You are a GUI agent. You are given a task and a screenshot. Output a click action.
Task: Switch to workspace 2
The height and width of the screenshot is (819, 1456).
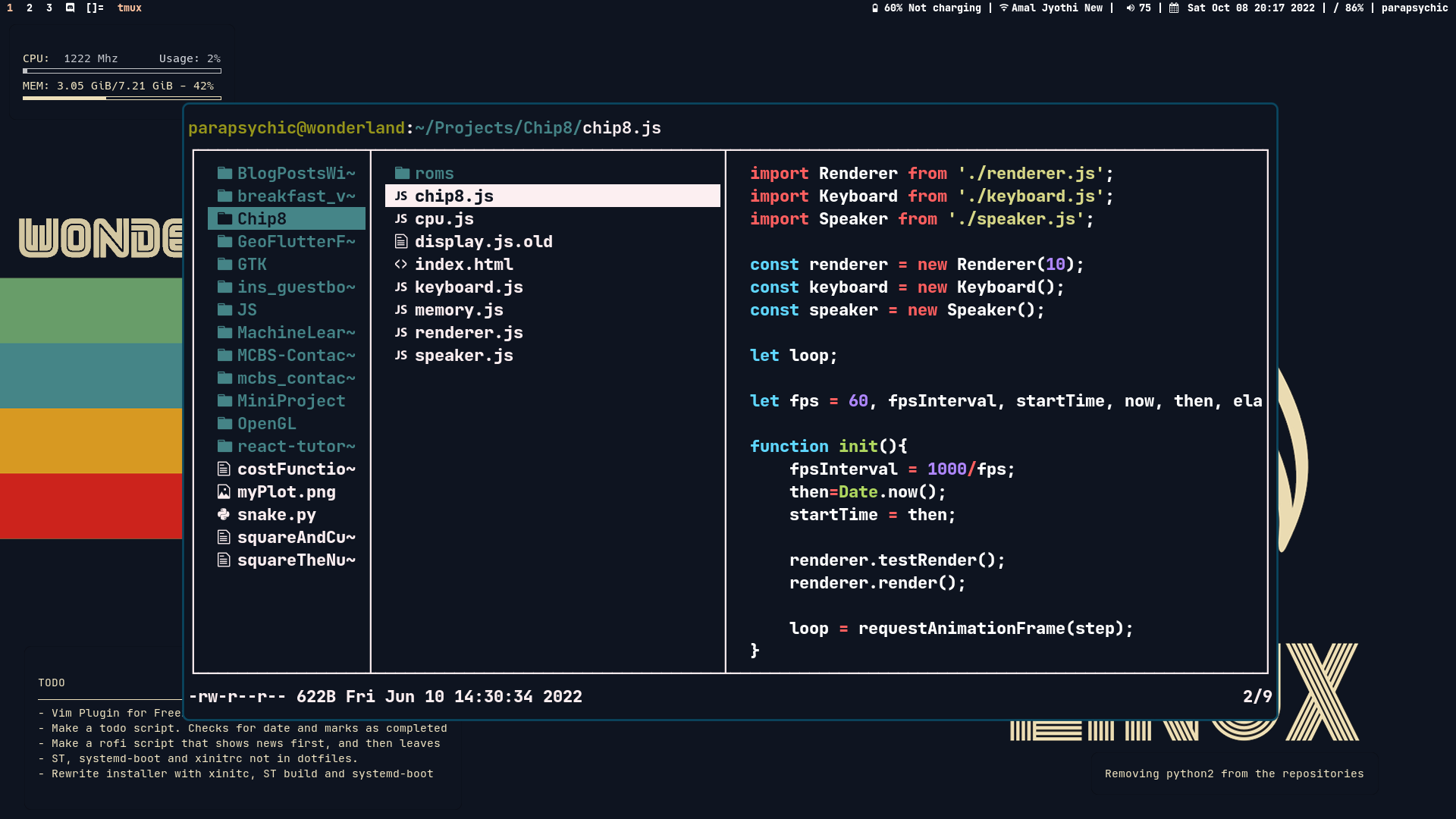pyautogui.click(x=30, y=8)
